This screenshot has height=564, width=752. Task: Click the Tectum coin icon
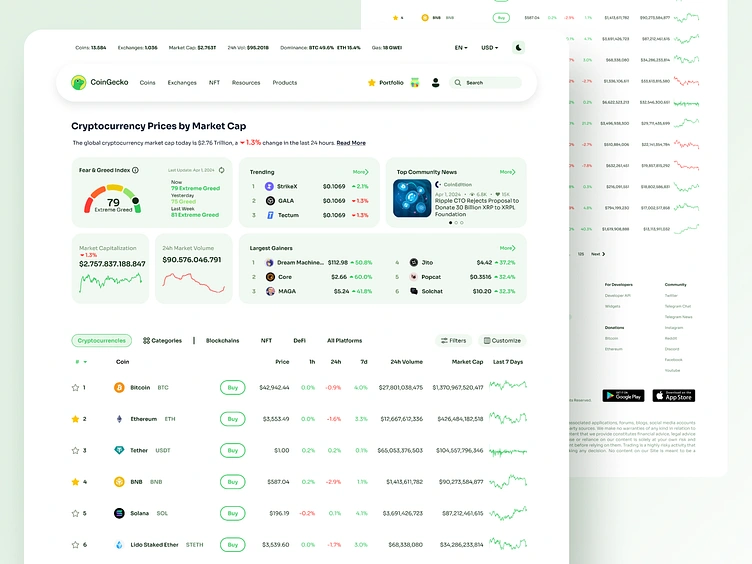270,215
